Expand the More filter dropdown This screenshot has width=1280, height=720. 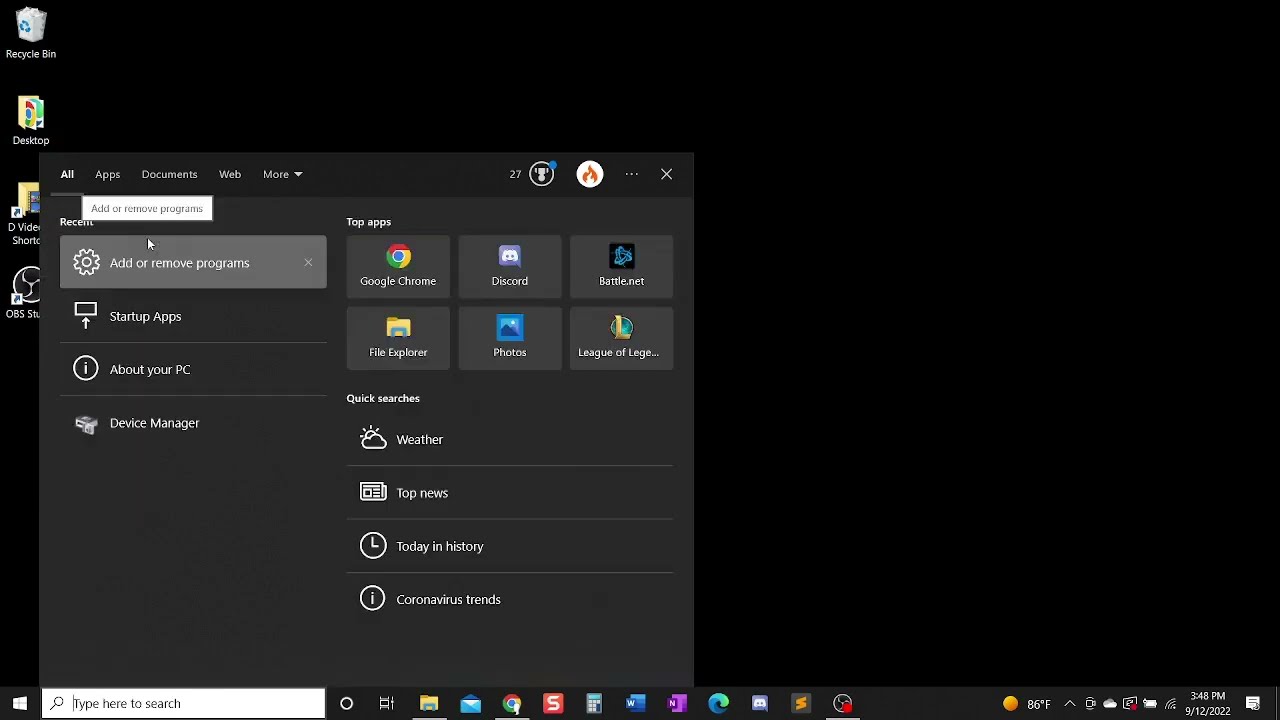click(x=282, y=174)
